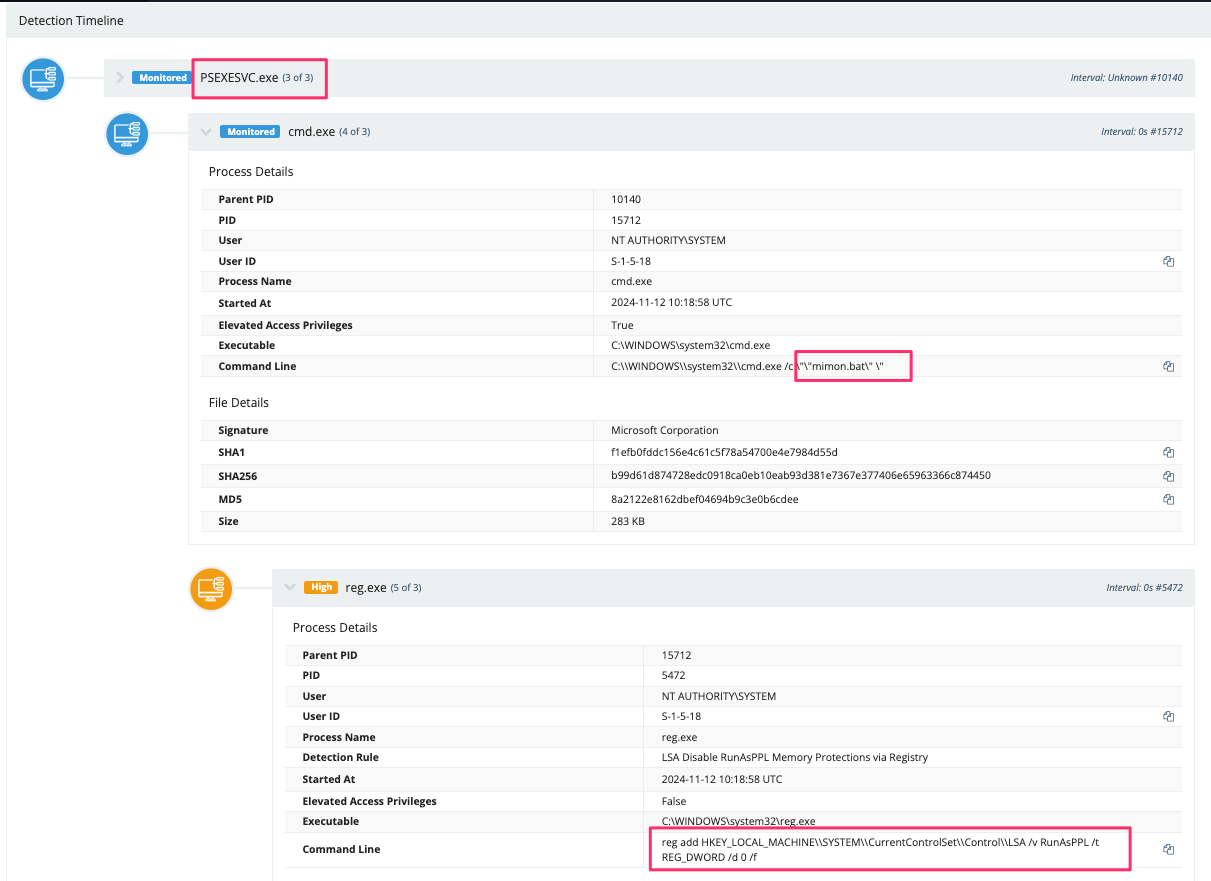The height and width of the screenshot is (881, 1211).
Task: Click the 'reg add HKEY_LOCAL_MACHINE' command text
Action: 880,849
